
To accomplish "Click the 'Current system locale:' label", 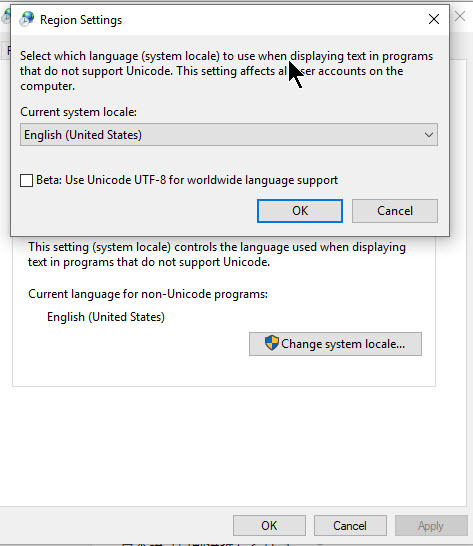I will click(x=79, y=112).
